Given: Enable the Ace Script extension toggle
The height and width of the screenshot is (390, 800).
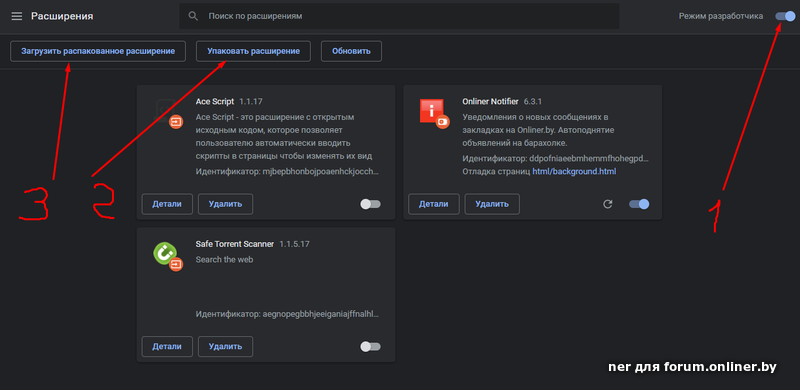Looking at the screenshot, I should pos(370,204).
